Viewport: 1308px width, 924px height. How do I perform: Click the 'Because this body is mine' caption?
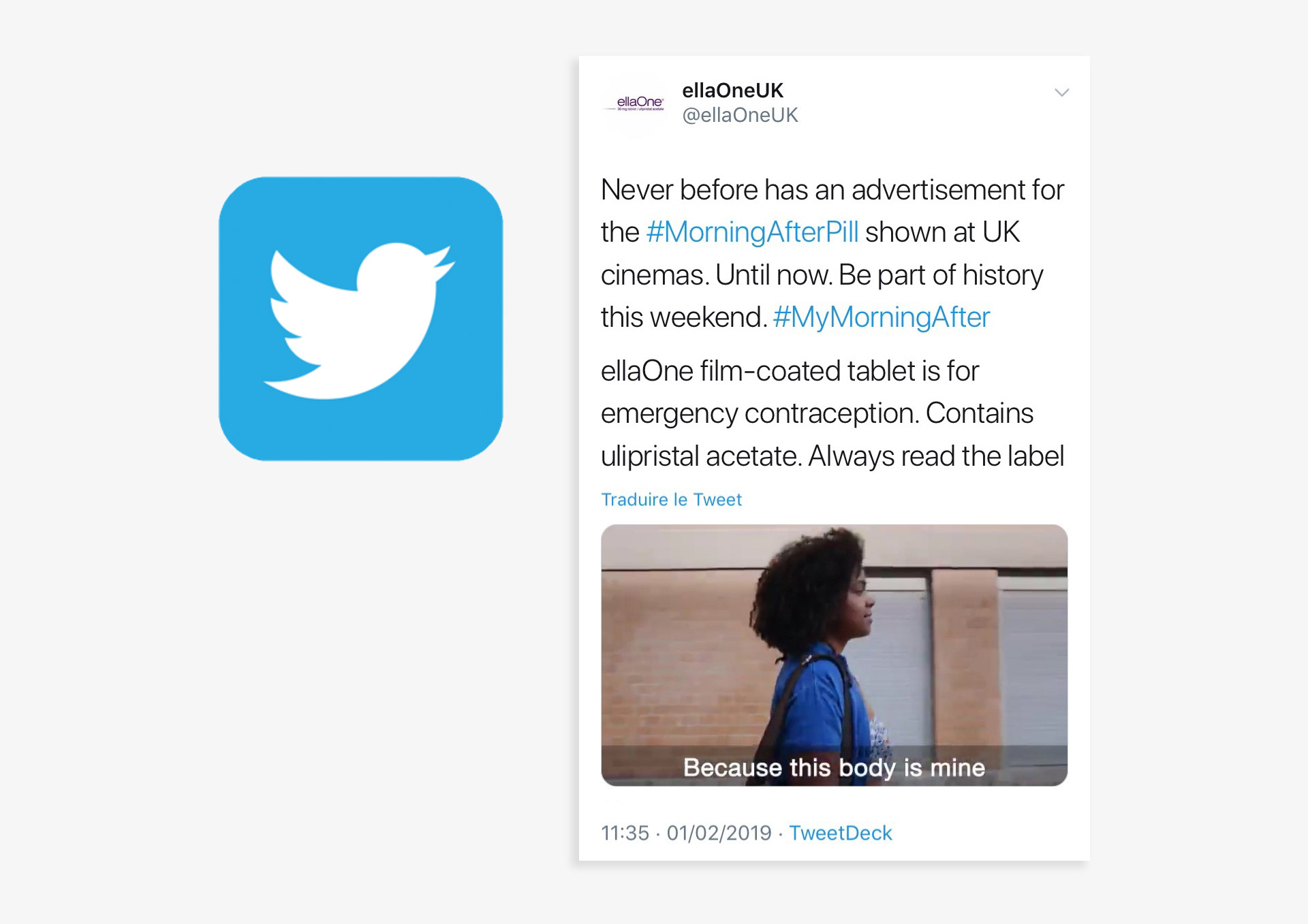[x=834, y=767]
